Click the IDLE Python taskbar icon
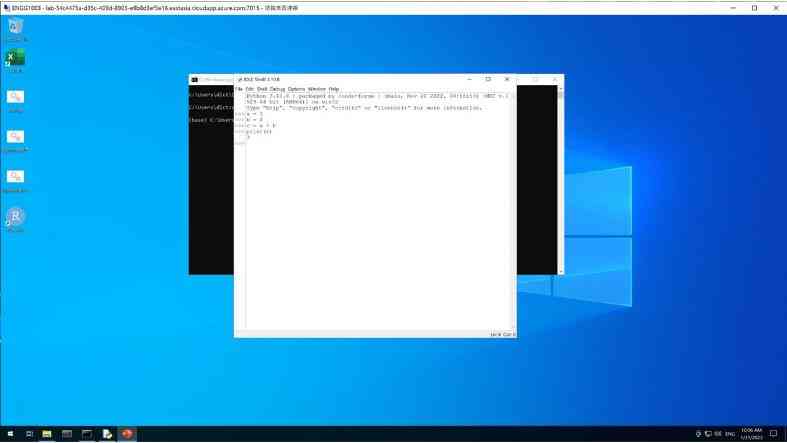Image resolution: width=787 pixels, height=443 pixels. tap(107, 434)
